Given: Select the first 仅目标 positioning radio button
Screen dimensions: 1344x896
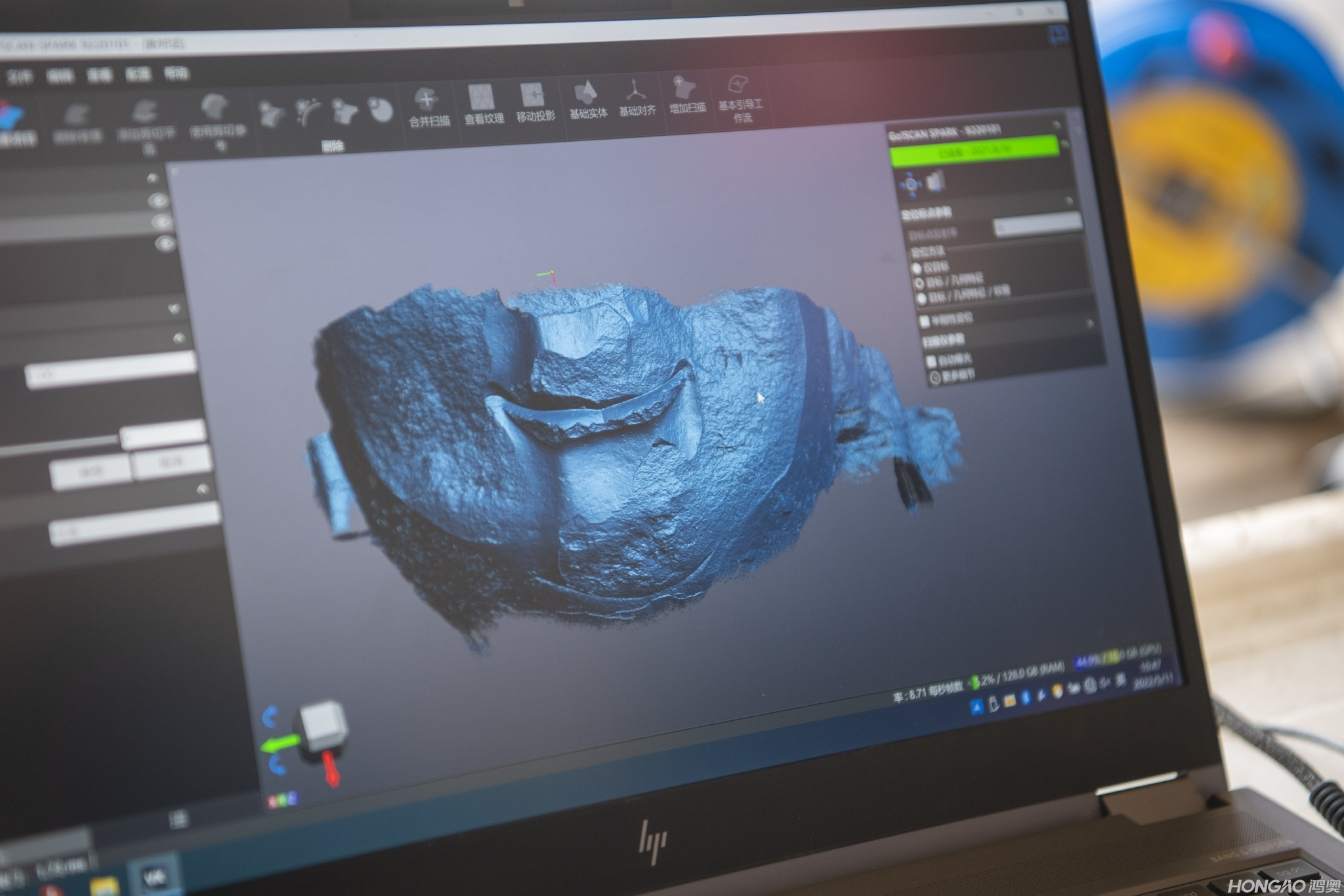Looking at the screenshot, I should point(917,268).
